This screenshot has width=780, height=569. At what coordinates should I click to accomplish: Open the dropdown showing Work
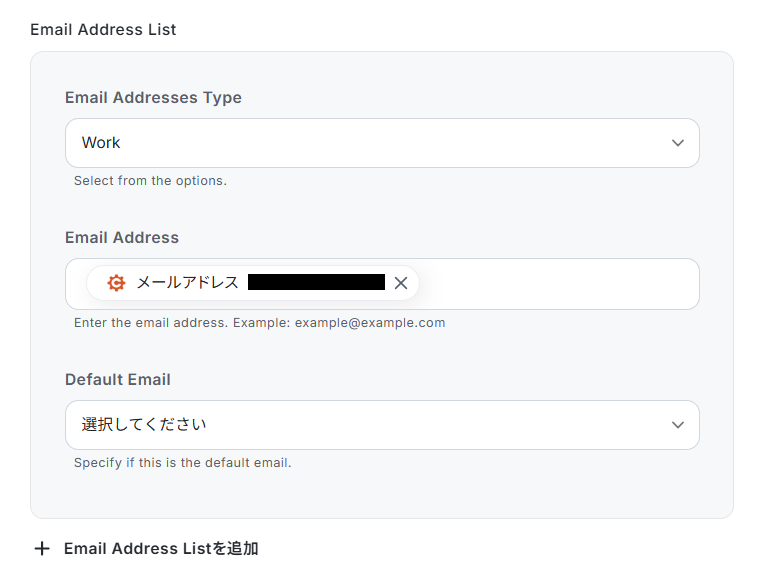pyautogui.click(x=381, y=143)
